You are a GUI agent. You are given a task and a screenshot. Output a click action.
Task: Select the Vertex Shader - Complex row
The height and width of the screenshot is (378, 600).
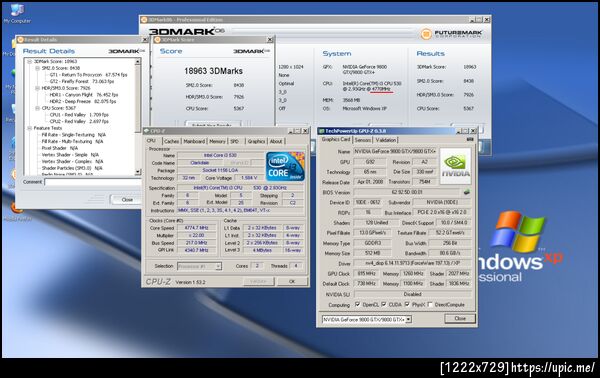(x=72, y=161)
